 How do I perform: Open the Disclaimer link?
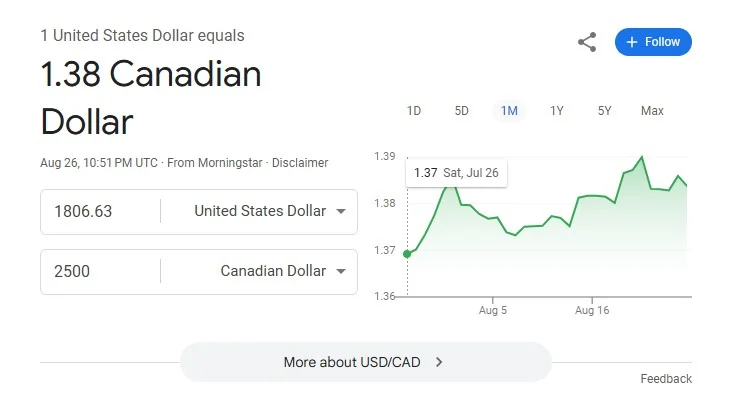300,162
